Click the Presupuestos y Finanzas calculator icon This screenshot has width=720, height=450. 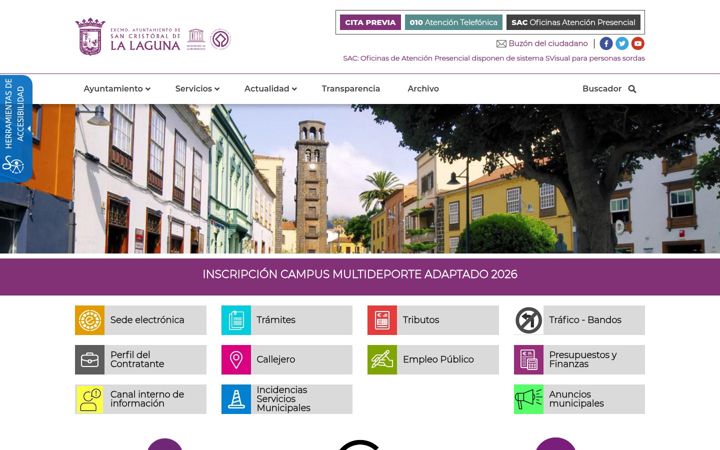529,360
